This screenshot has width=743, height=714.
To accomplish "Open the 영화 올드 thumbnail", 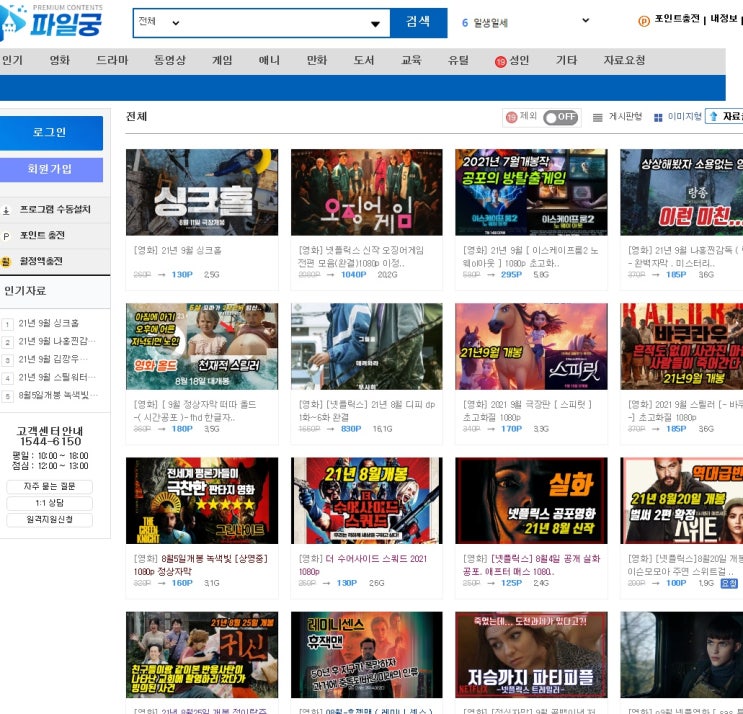I will pos(202,347).
